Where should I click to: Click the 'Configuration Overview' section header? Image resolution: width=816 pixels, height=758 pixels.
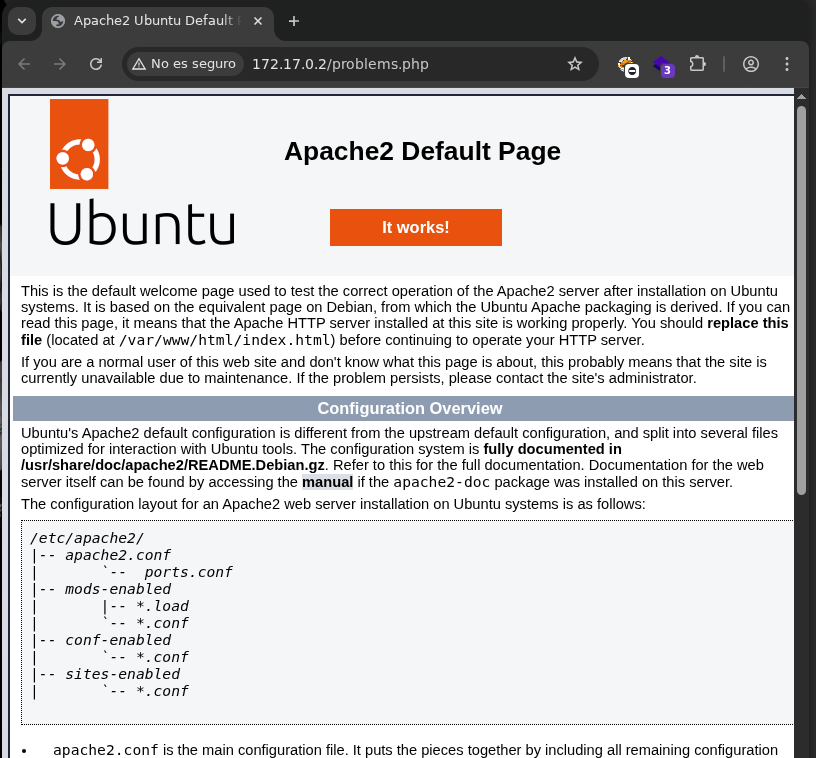[409, 408]
